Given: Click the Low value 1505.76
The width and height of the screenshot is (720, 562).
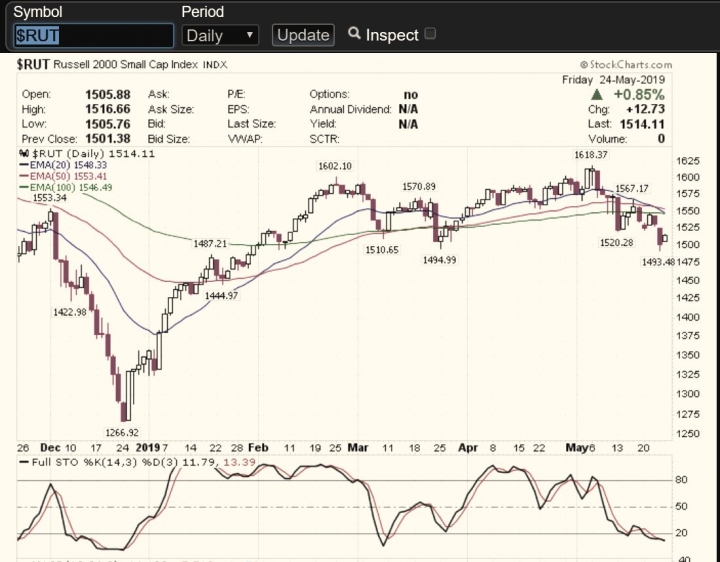Looking at the screenshot, I should [x=108, y=124].
